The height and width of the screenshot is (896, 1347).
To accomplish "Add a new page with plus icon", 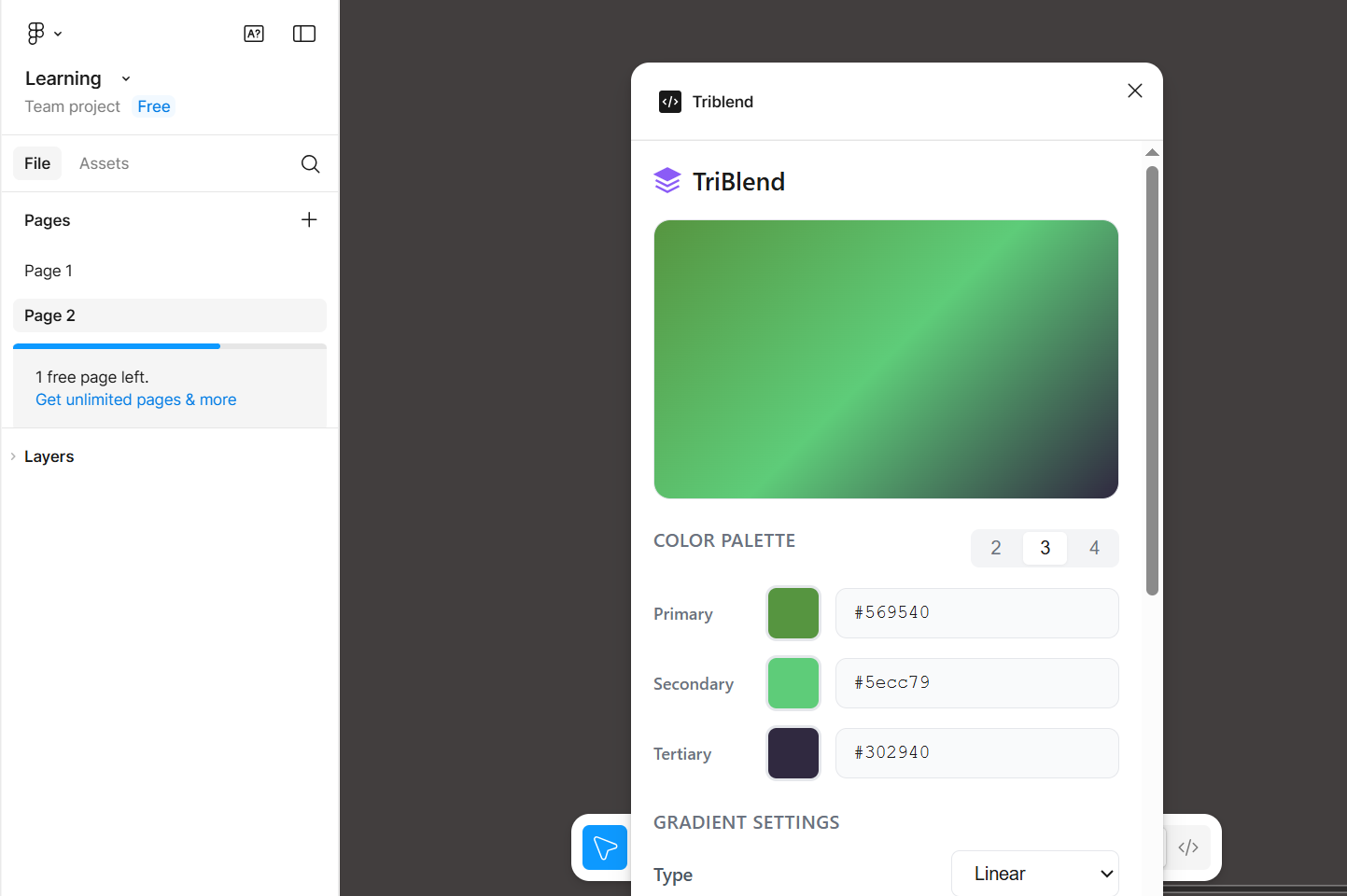I will pyautogui.click(x=309, y=219).
